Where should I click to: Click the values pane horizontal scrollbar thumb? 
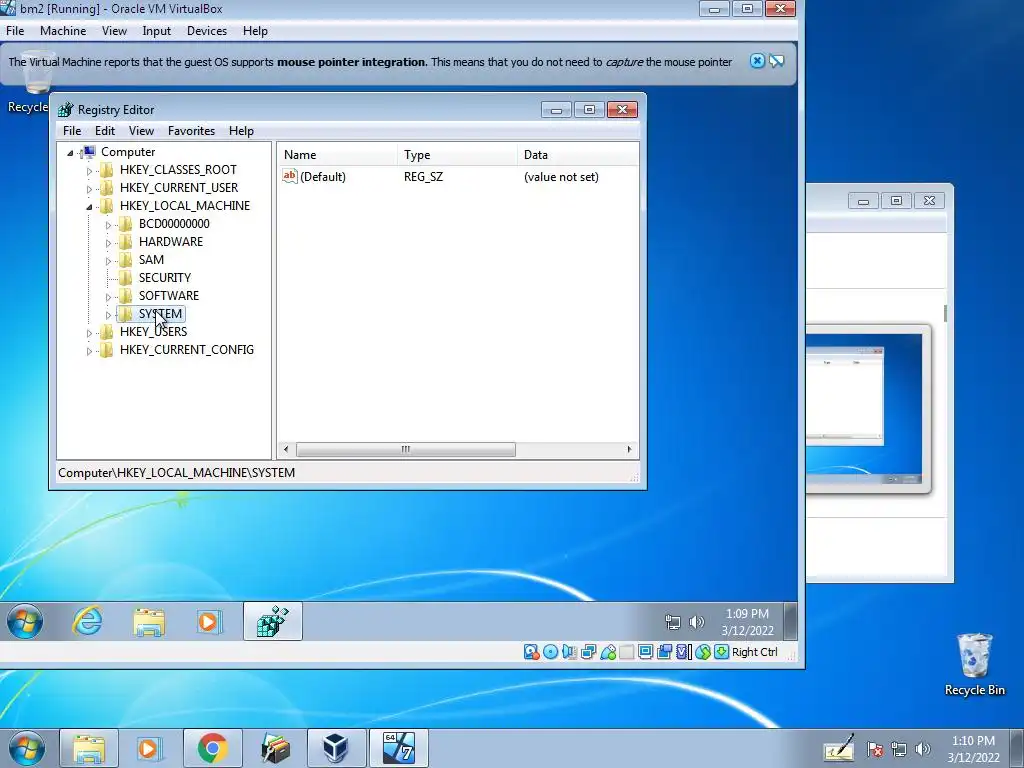[x=406, y=449]
